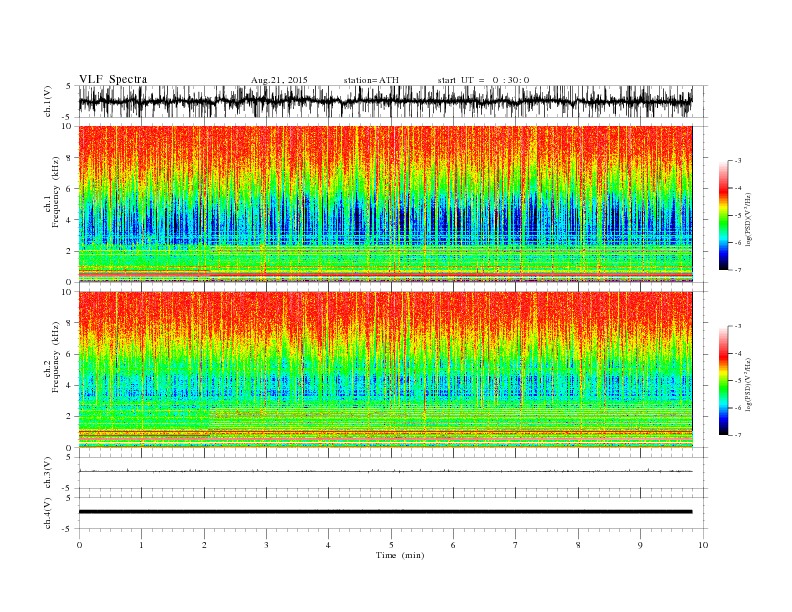Click the ch.1 voltage waveform trace panel
The width and height of the screenshot is (792, 612).
coord(385,101)
